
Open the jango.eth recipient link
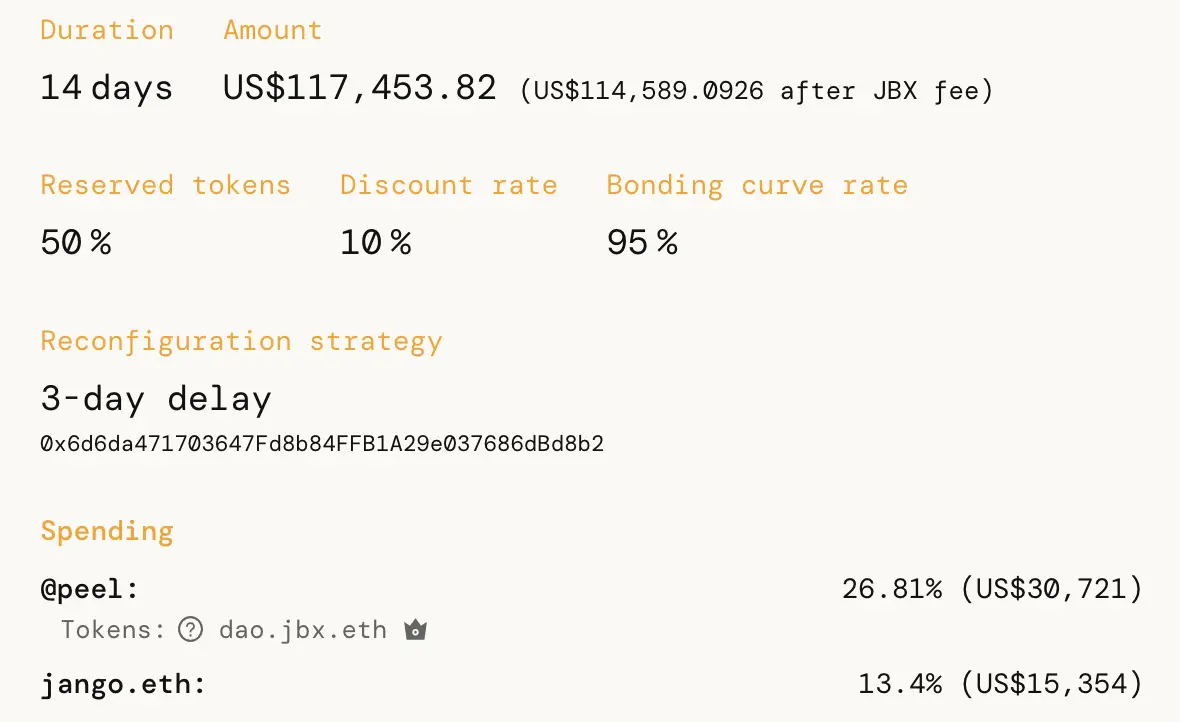coord(122,685)
